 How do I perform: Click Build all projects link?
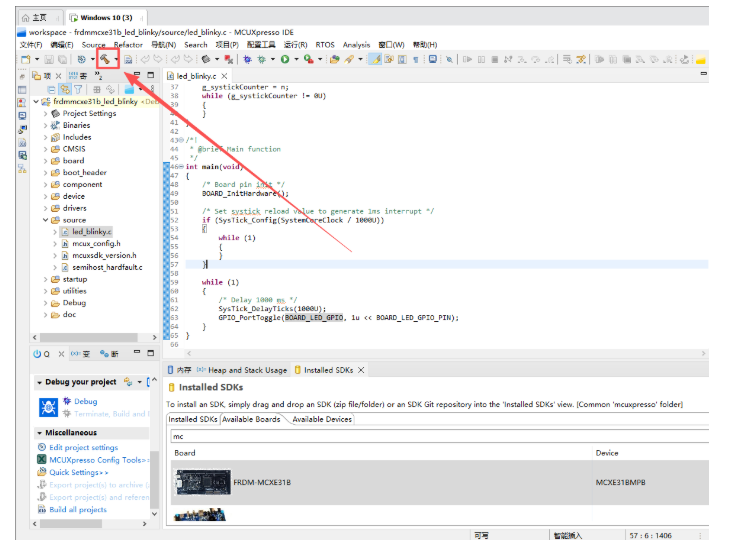point(78,509)
